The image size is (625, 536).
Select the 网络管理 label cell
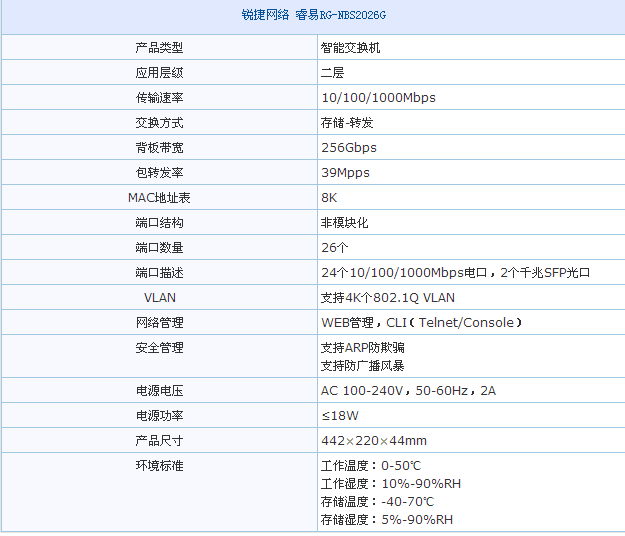[x=159, y=323]
